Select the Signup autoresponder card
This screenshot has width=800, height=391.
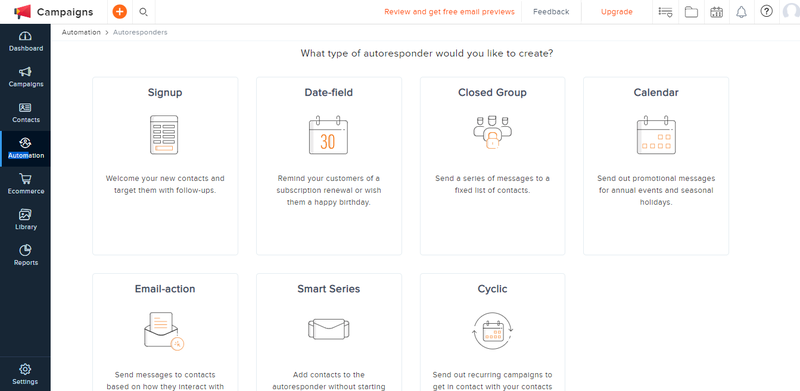point(165,166)
